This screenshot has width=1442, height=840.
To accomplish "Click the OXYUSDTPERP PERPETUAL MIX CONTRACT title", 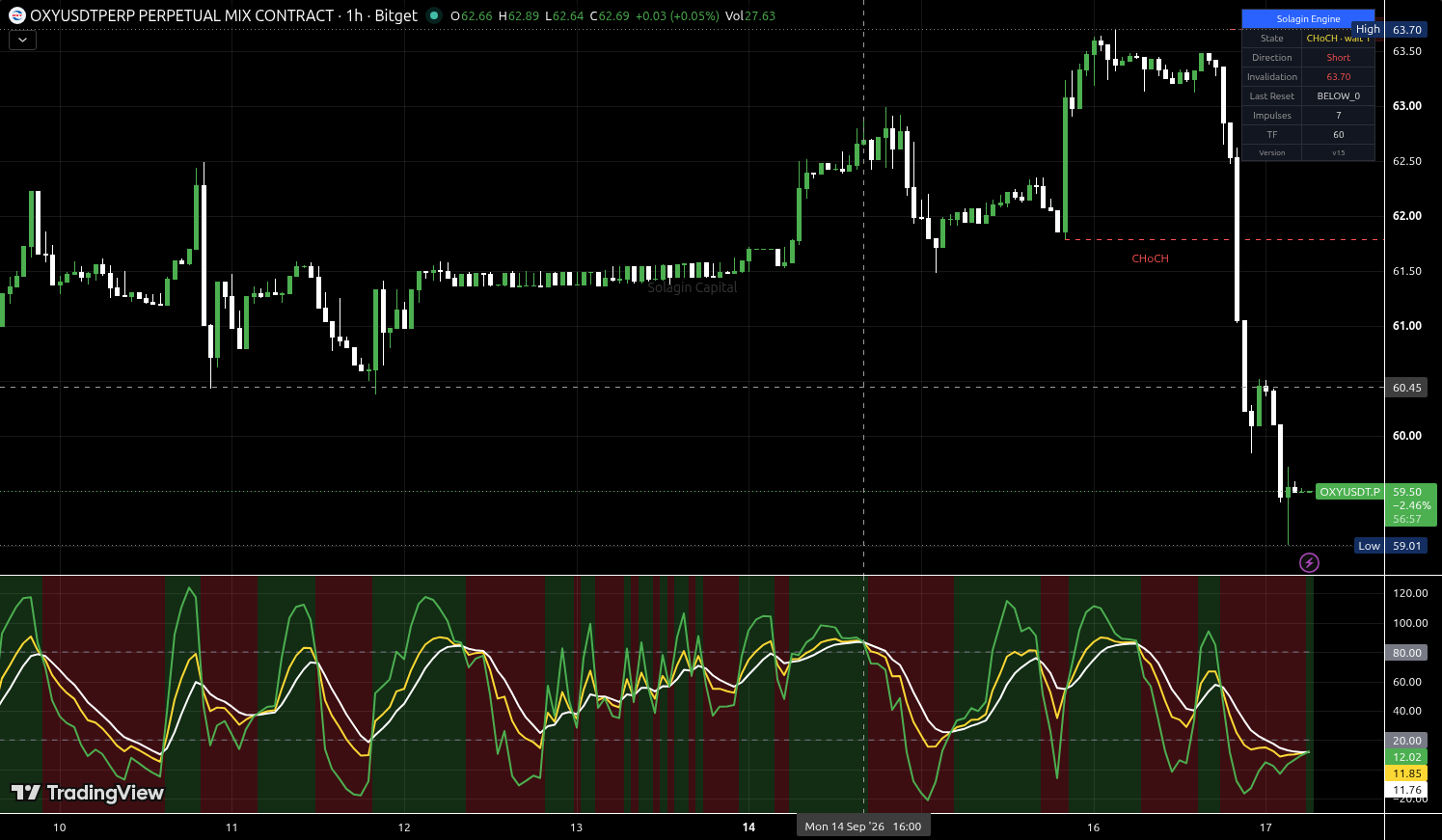I will 182,15.
